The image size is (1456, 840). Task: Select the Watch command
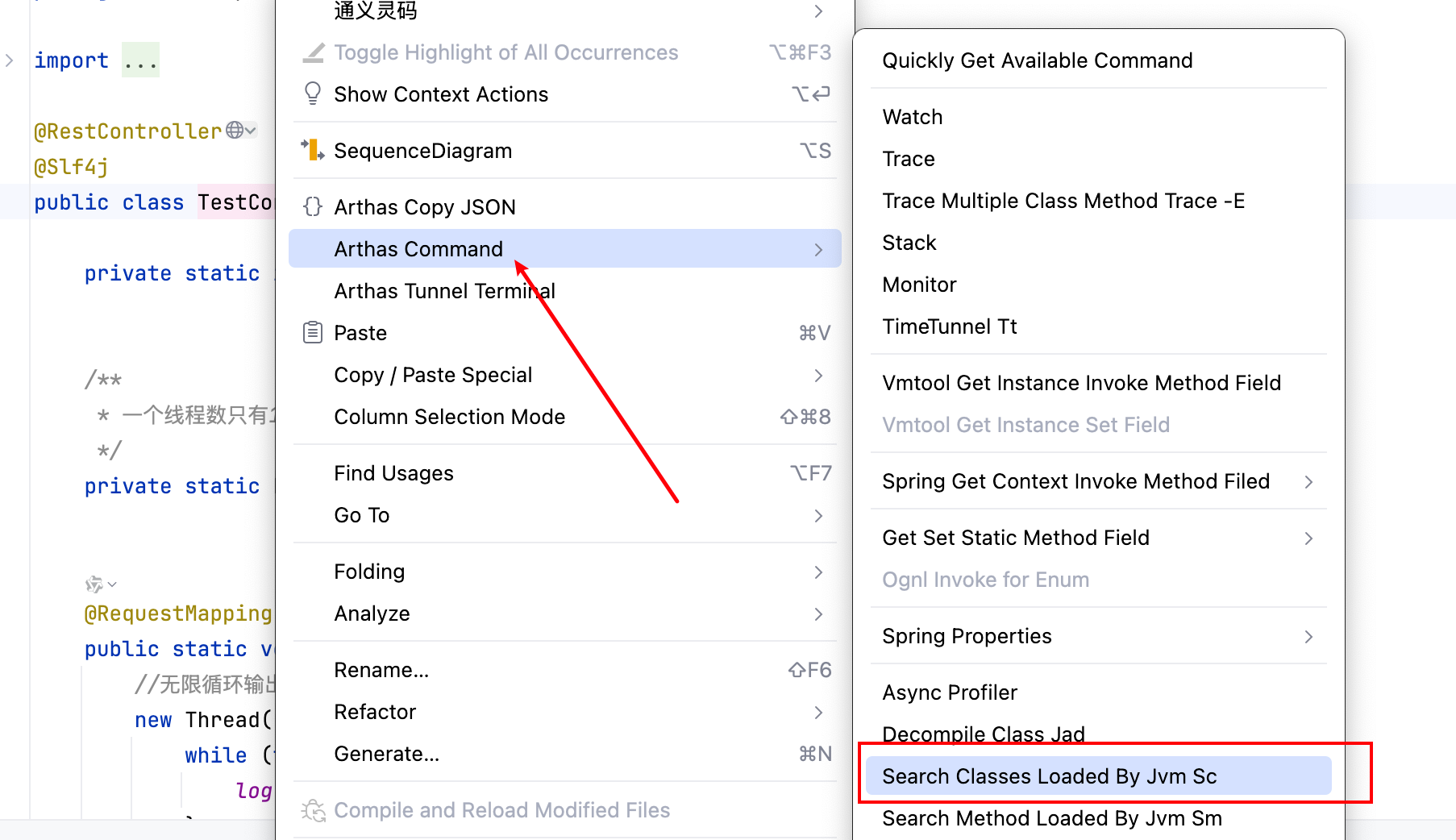(x=913, y=117)
